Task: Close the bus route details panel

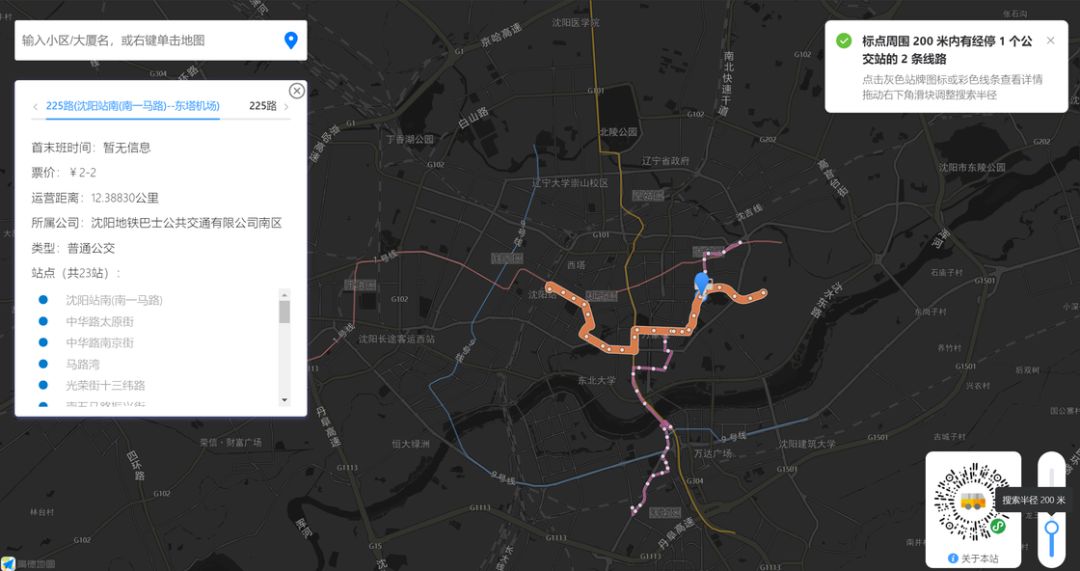Action: click(296, 91)
